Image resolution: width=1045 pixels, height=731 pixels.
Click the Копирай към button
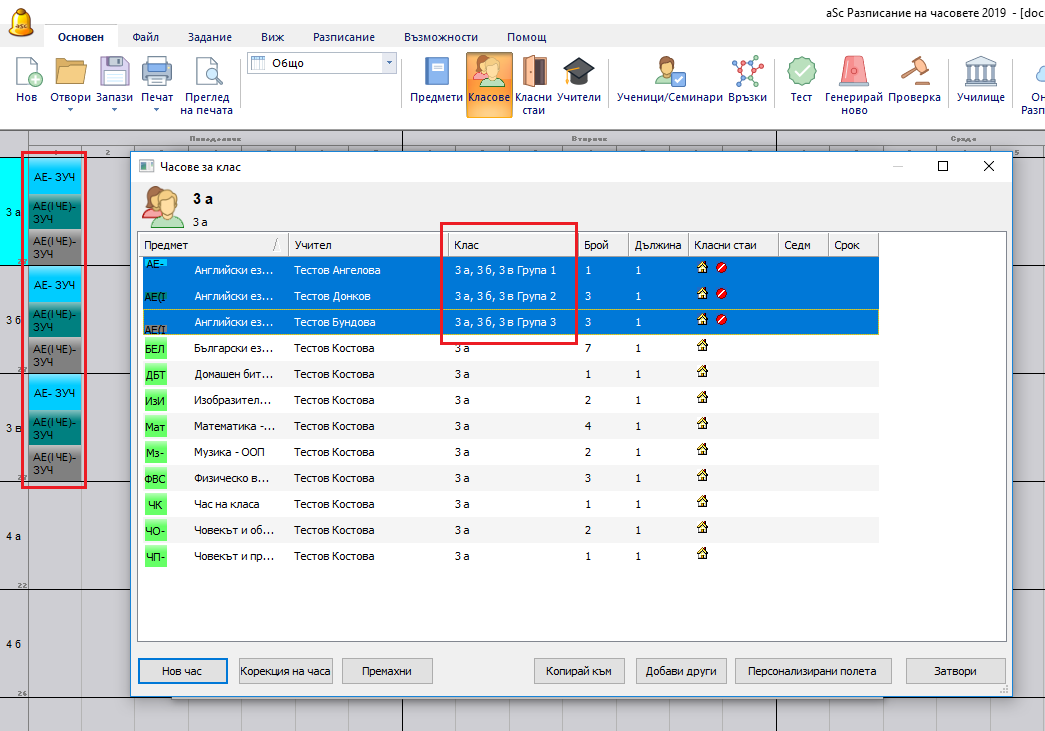580,671
